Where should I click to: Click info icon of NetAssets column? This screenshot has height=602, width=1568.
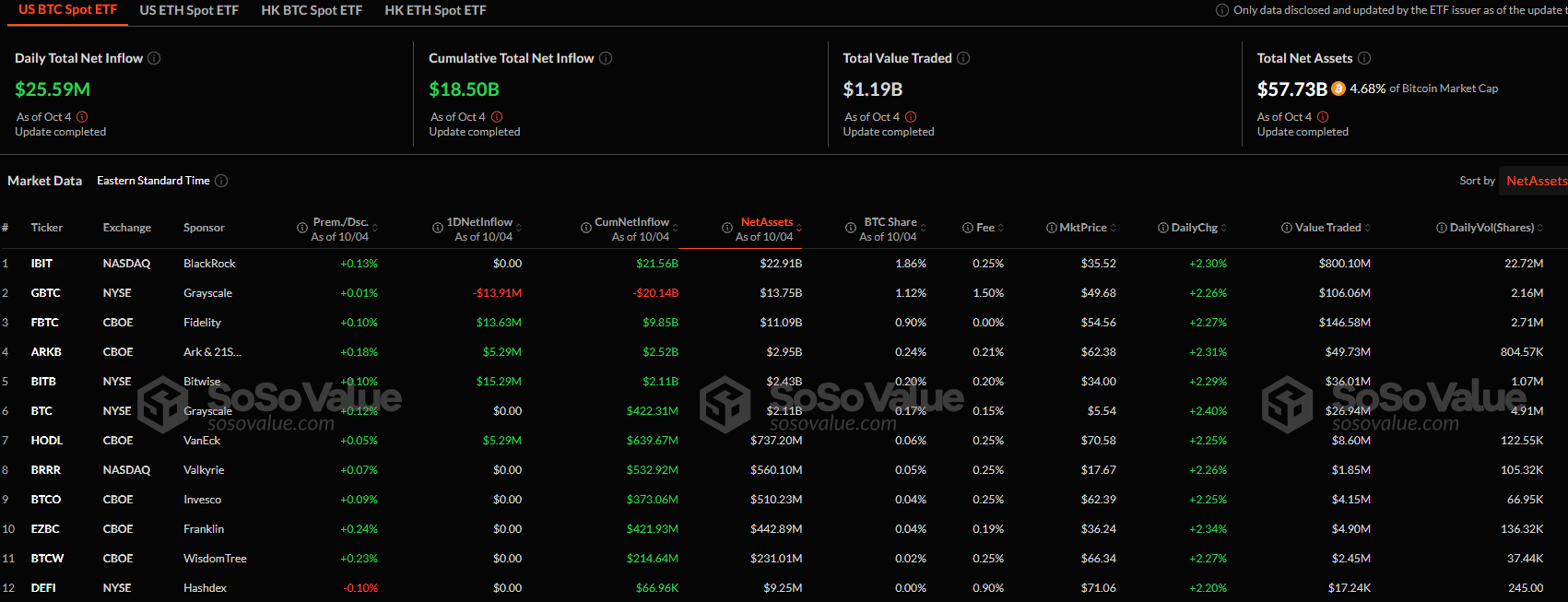point(727,228)
